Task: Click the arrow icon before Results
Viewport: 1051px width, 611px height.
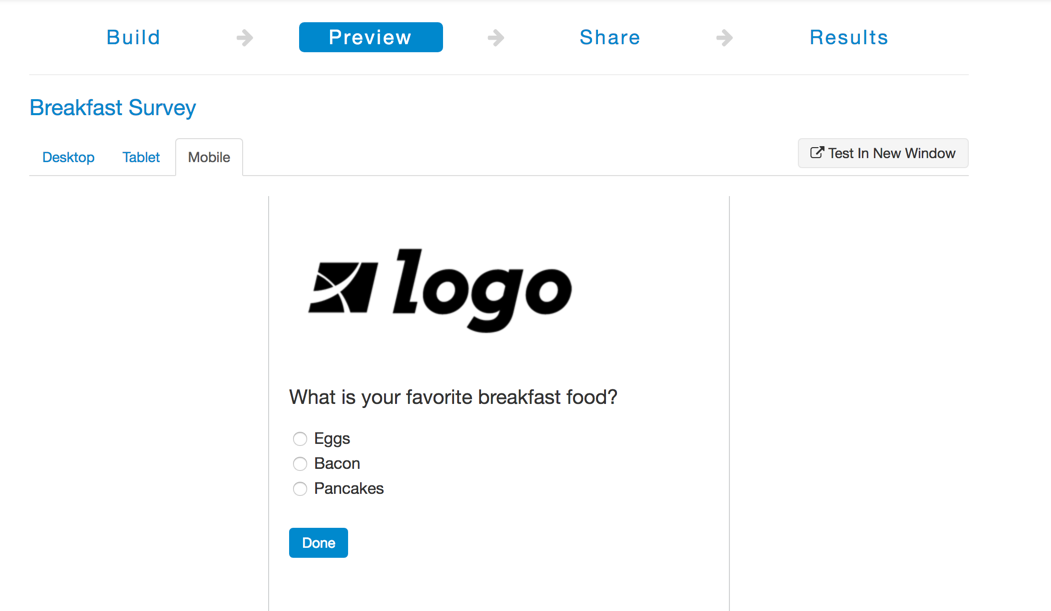Action: tap(724, 38)
